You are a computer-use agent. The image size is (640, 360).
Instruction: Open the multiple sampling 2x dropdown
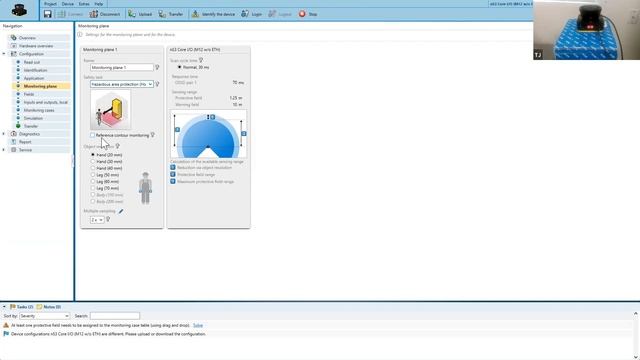coord(97,220)
